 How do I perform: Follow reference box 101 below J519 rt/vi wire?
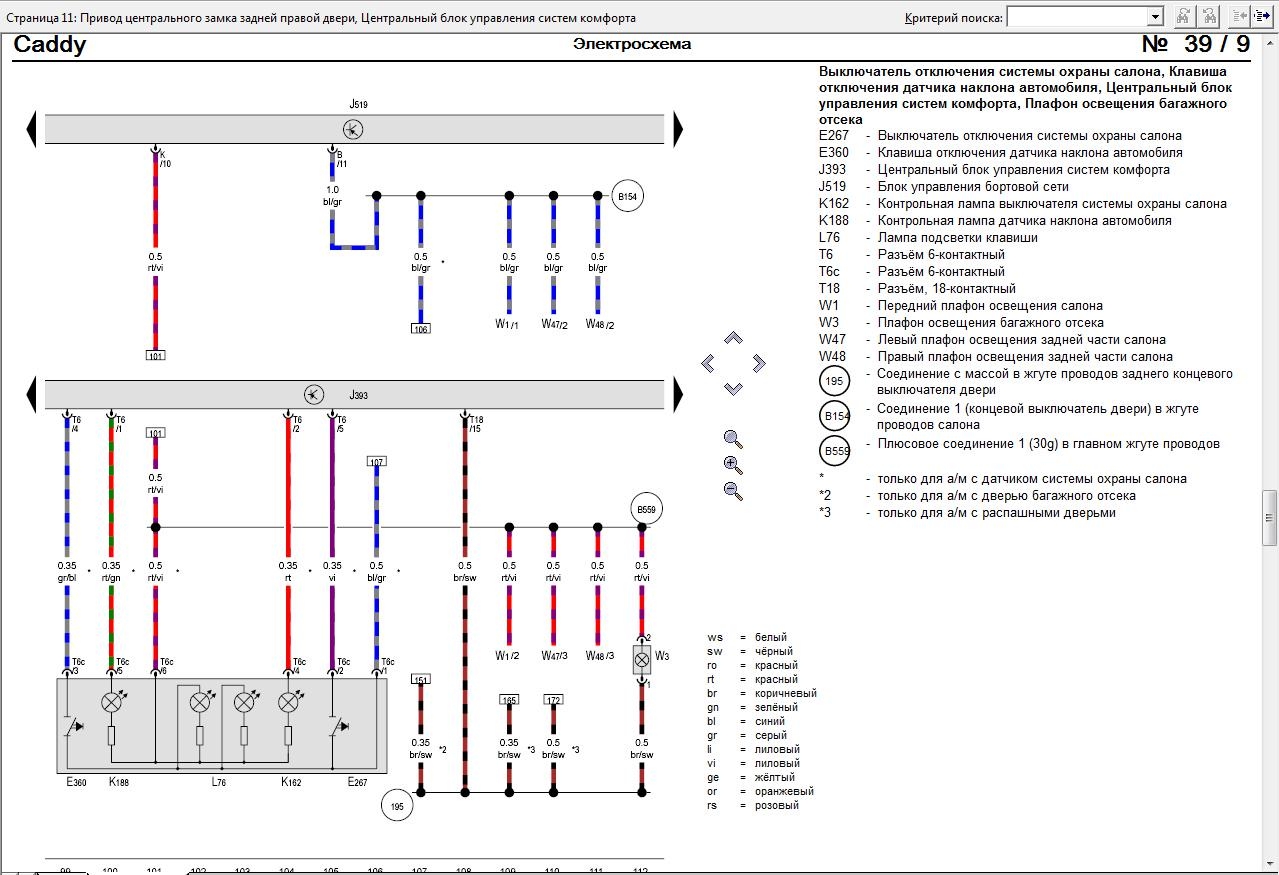(x=155, y=355)
